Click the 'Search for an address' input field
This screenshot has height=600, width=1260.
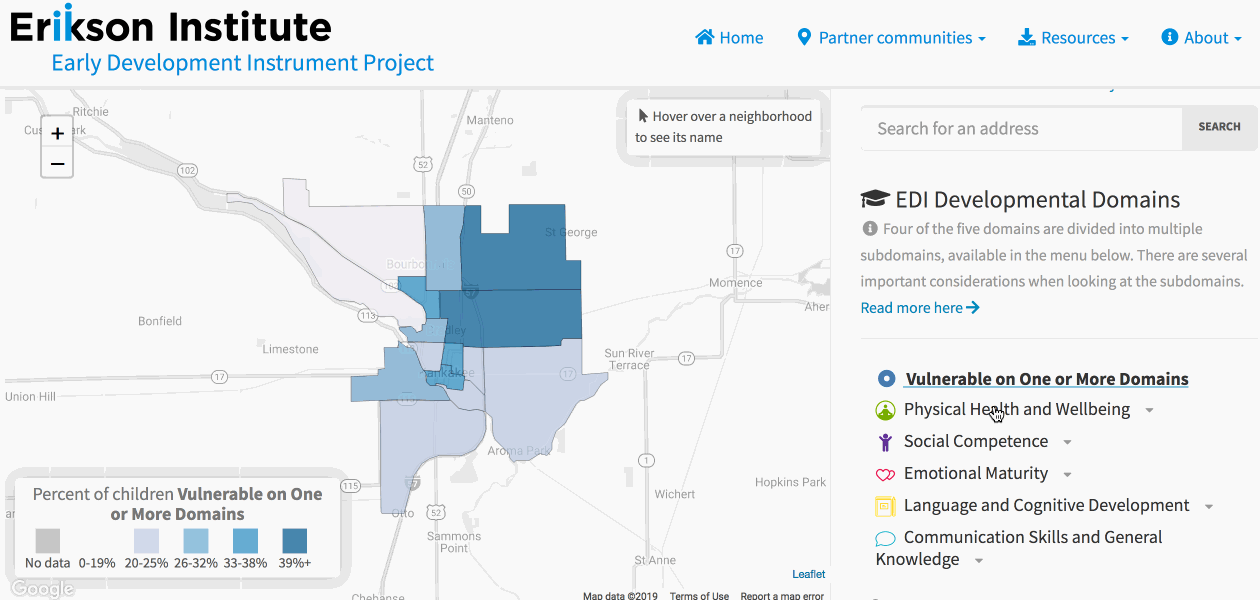pos(1021,128)
